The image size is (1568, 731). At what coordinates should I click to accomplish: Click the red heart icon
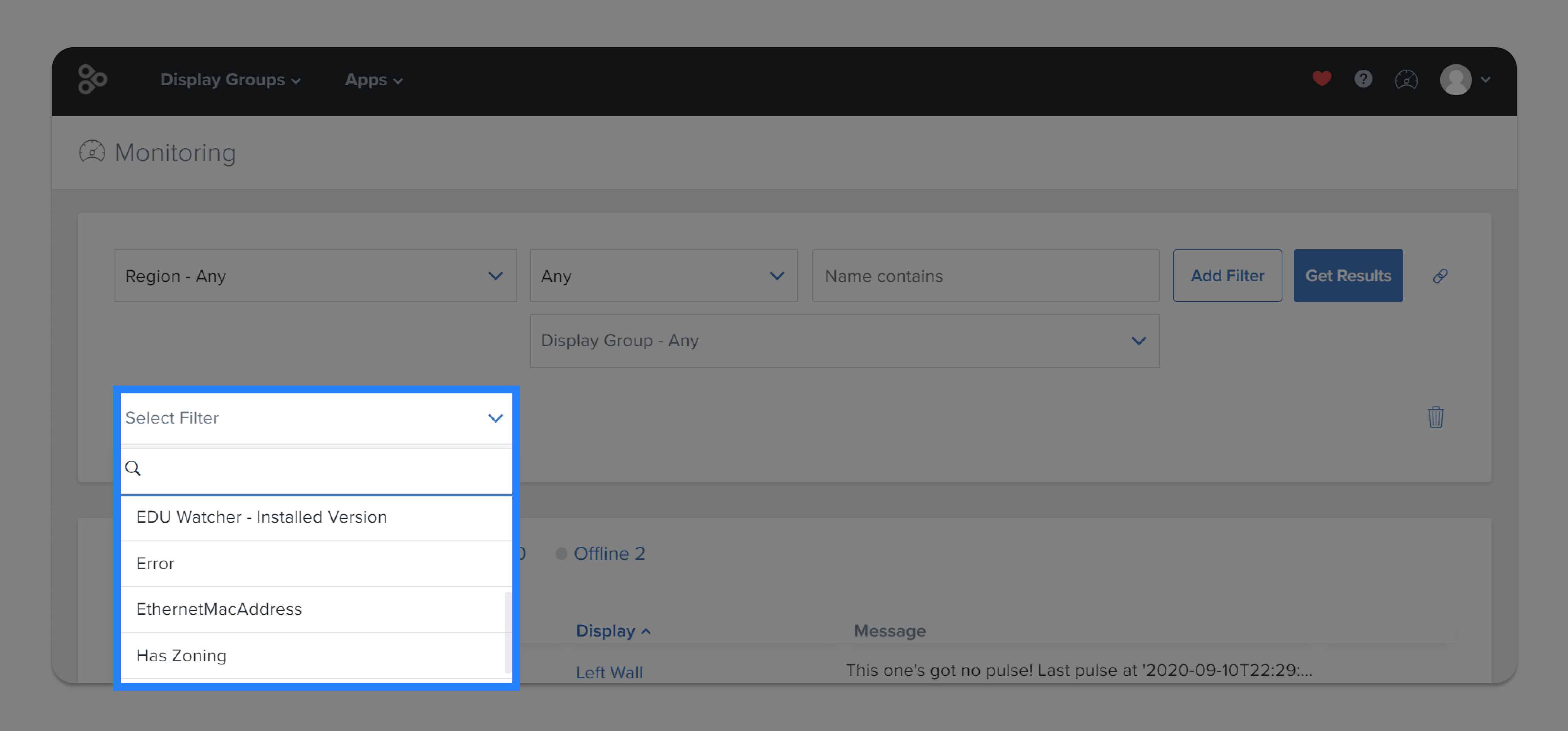(1322, 79)
